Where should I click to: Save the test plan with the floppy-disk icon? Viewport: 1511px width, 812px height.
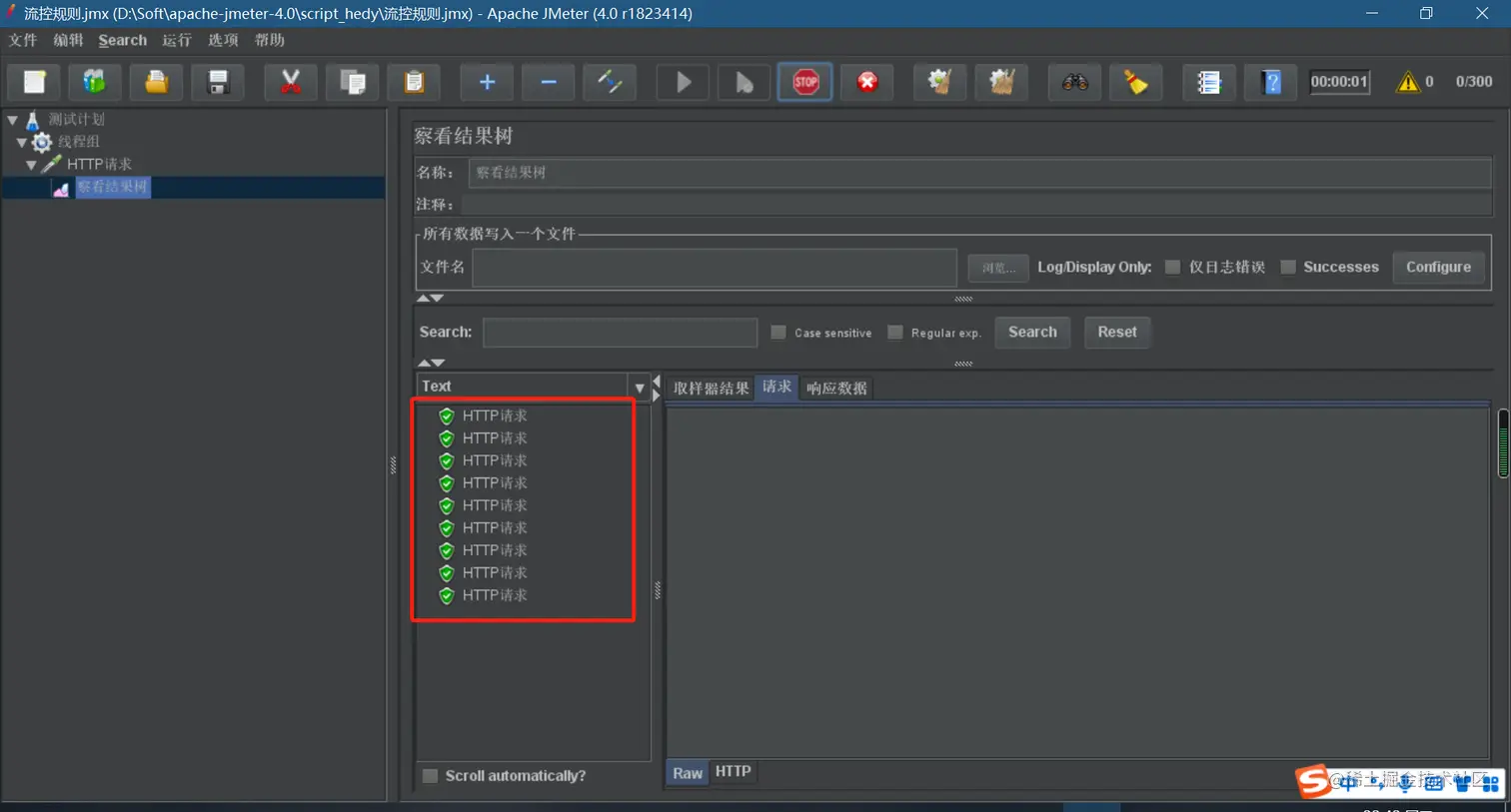point(218,82)
